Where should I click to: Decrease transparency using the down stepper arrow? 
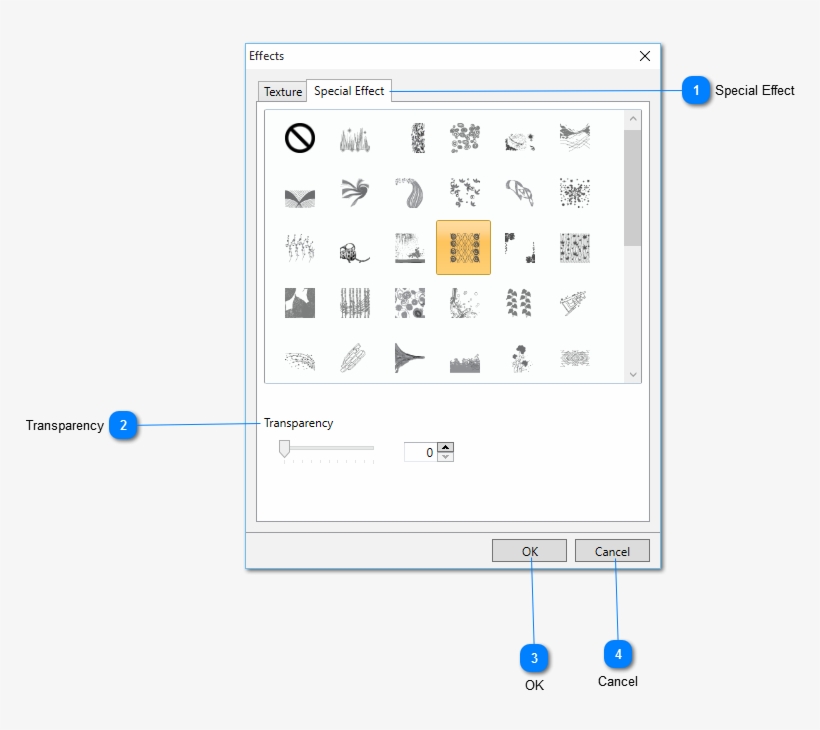[x=444, y=456]
